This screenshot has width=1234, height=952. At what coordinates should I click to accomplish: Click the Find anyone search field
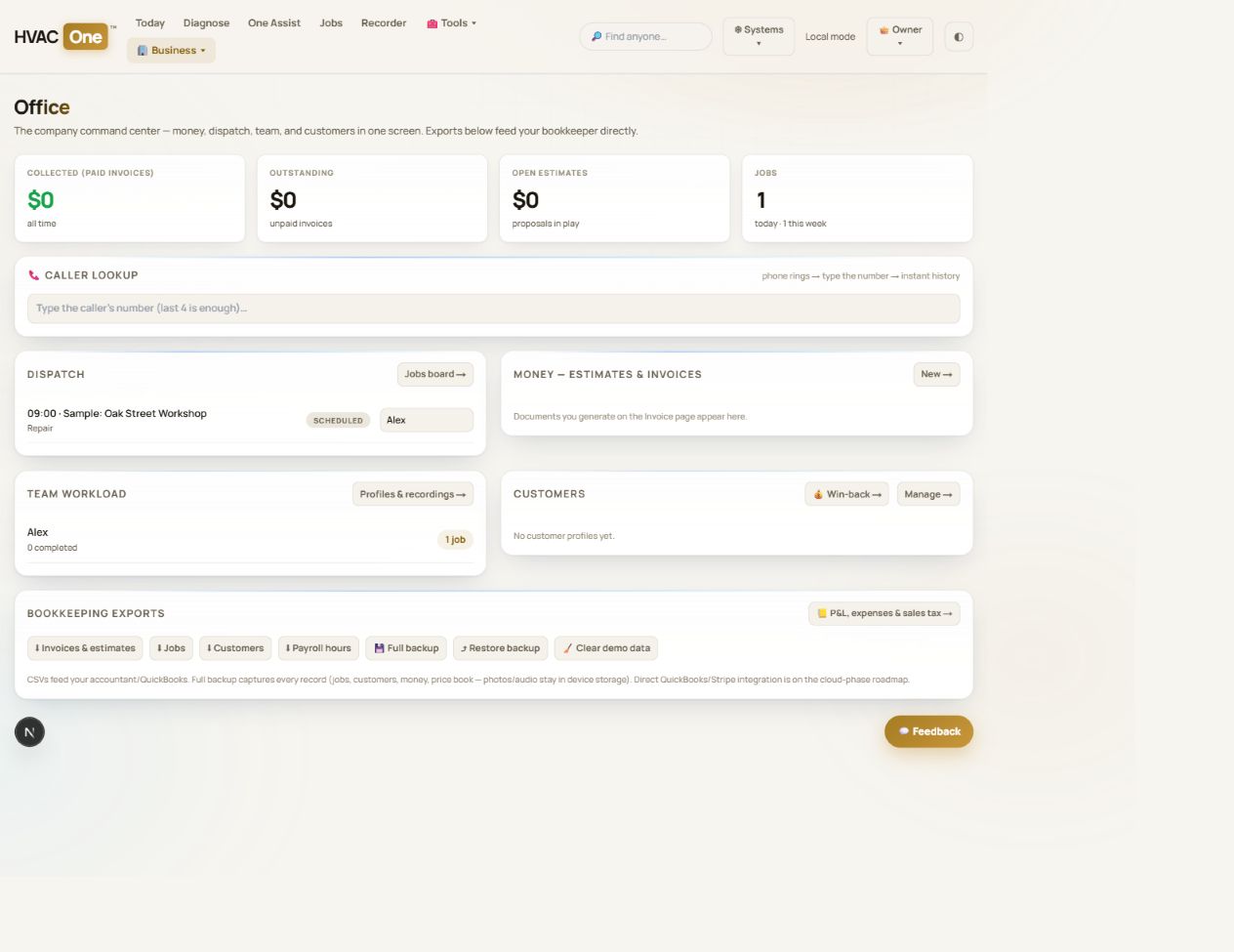click(x=645, y=37)
